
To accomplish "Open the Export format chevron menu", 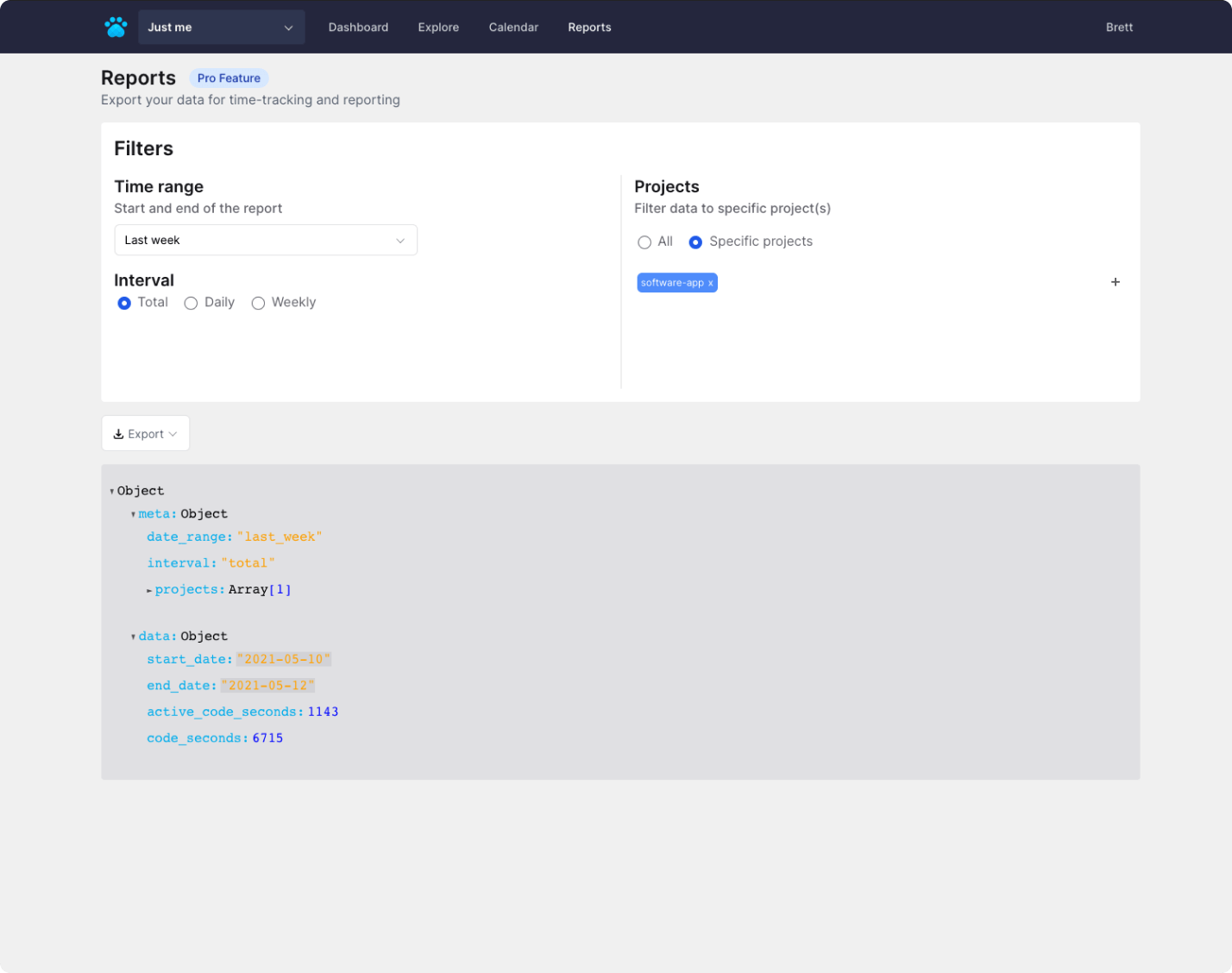I will coord(172,433).
